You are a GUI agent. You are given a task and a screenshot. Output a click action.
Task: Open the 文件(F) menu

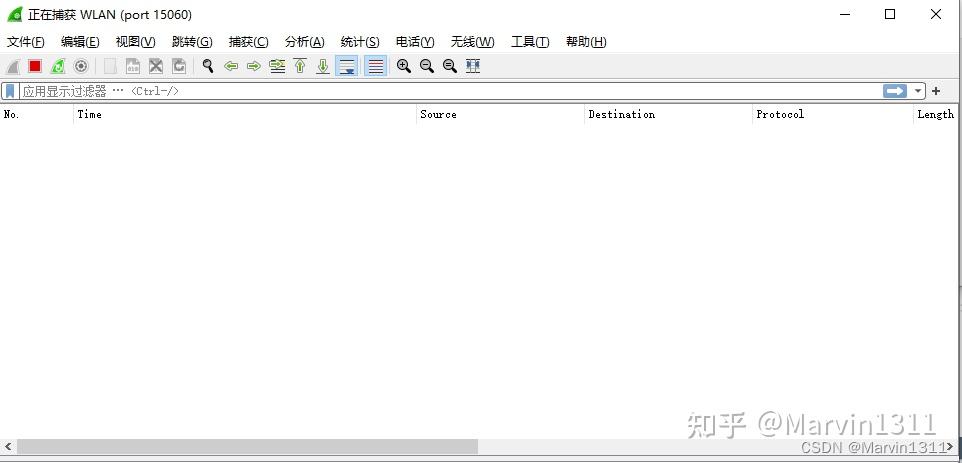click(x=26, y=42)
